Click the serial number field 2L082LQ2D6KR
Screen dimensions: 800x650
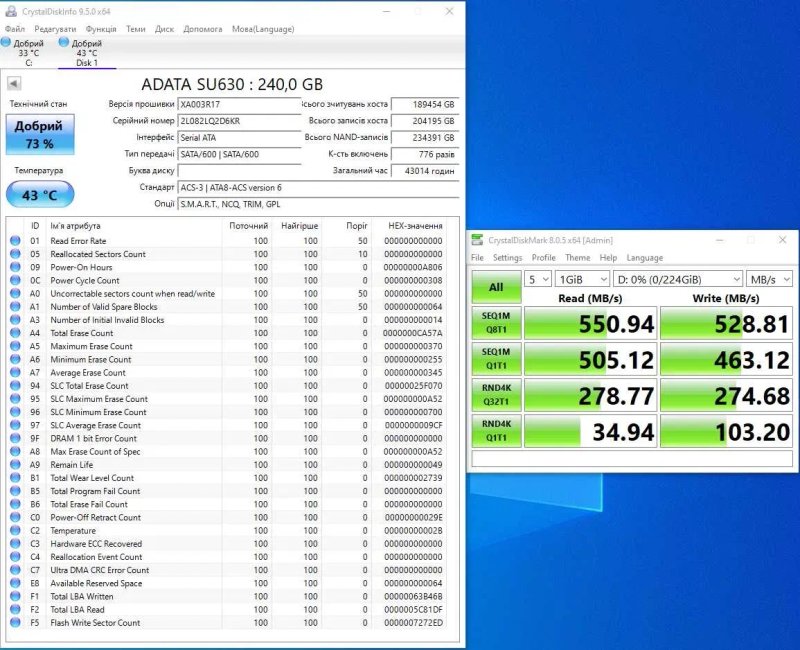[x=239, y=121]
